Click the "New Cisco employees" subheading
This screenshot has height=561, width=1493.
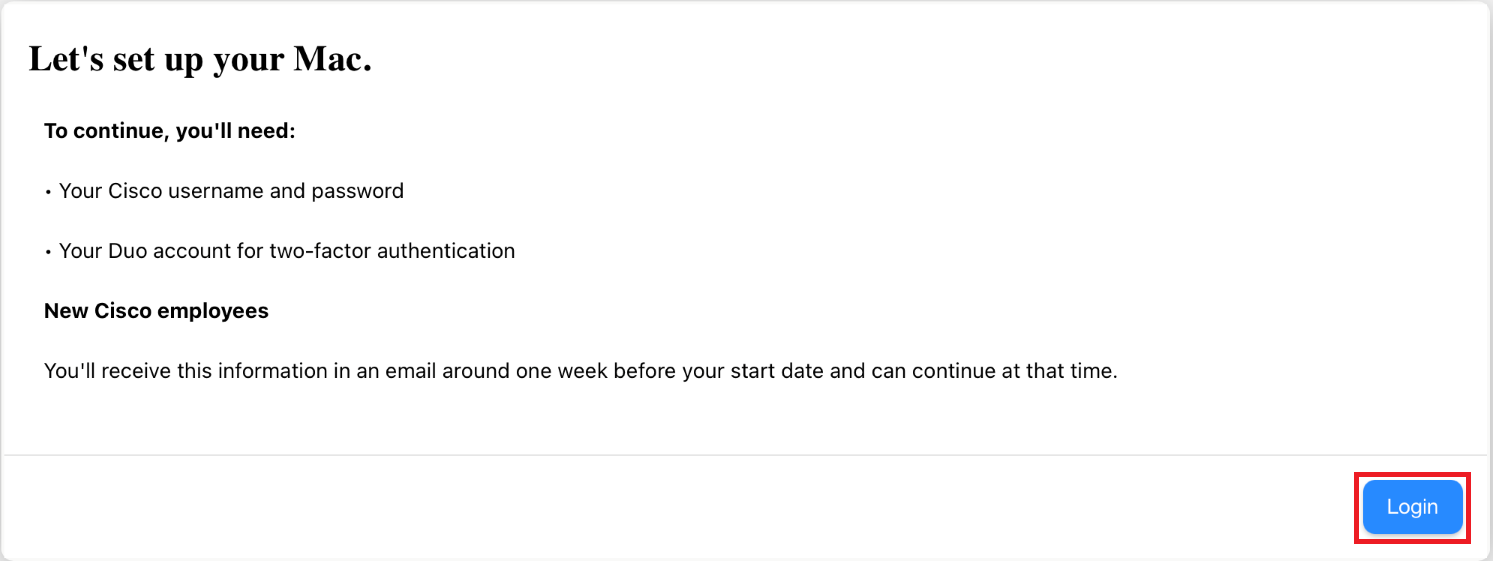click(156, 311)
